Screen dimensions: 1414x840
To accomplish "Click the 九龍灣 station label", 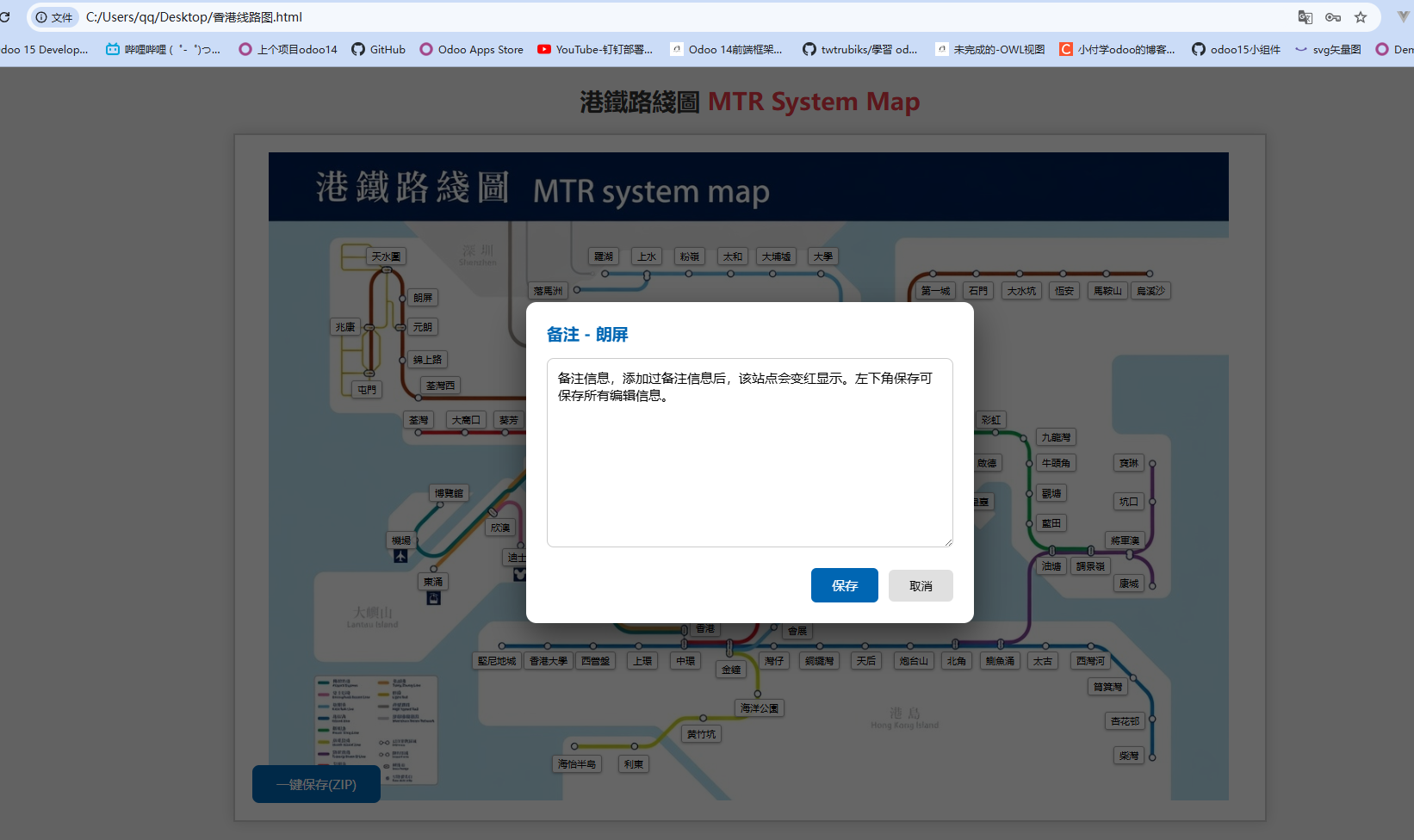I will point(1056,437).
